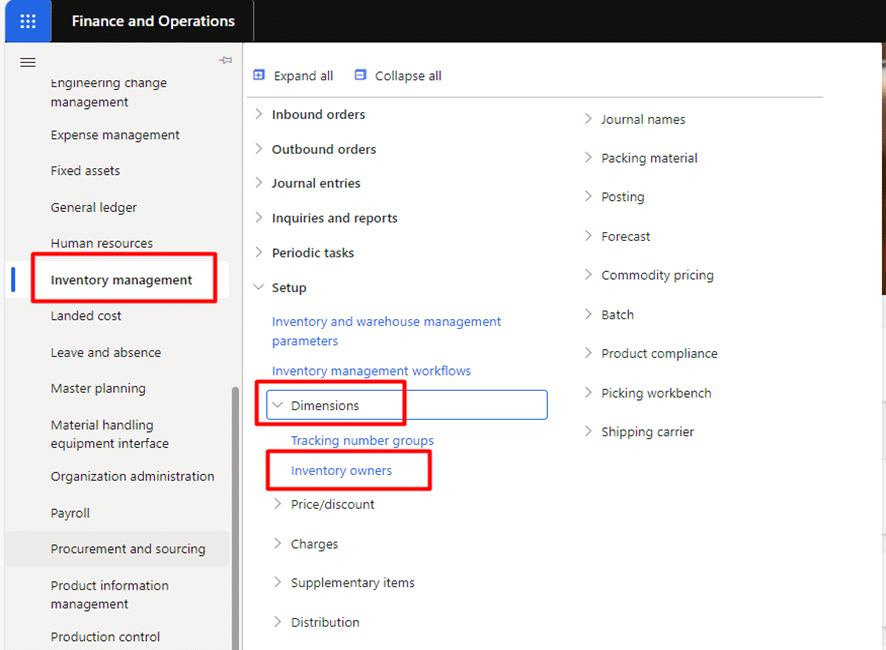Click Collapse all label

click(408, 76)
